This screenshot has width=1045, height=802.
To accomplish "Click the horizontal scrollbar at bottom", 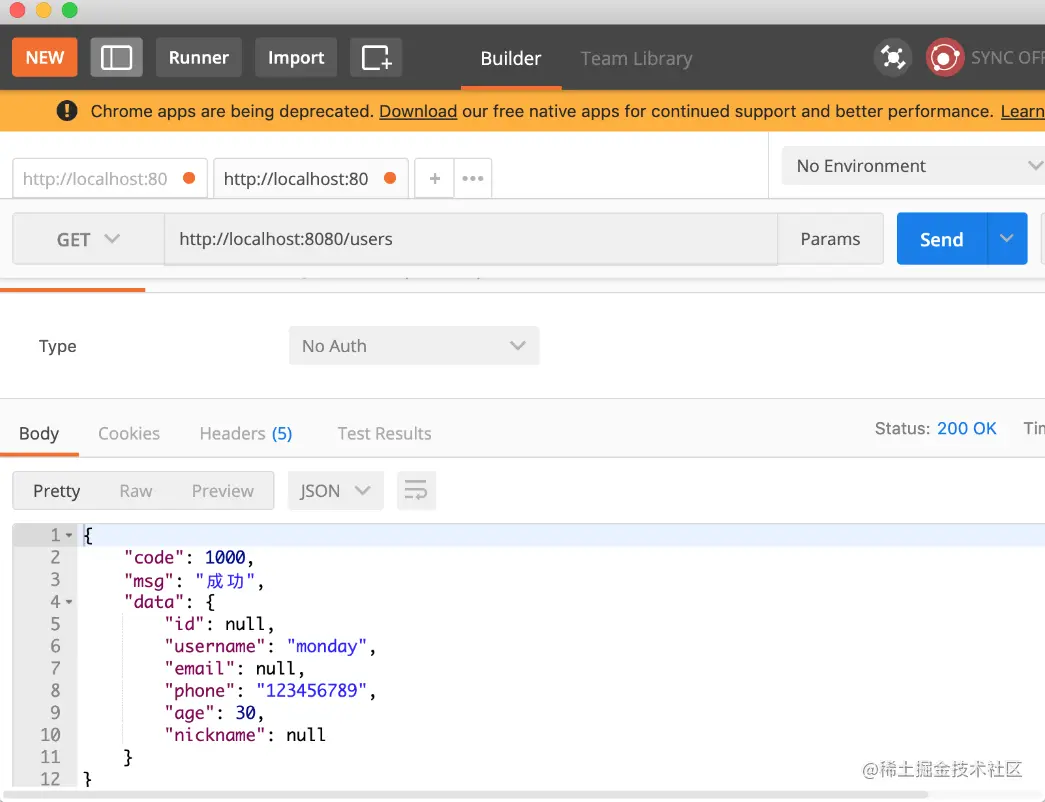I will coord(465,795).
